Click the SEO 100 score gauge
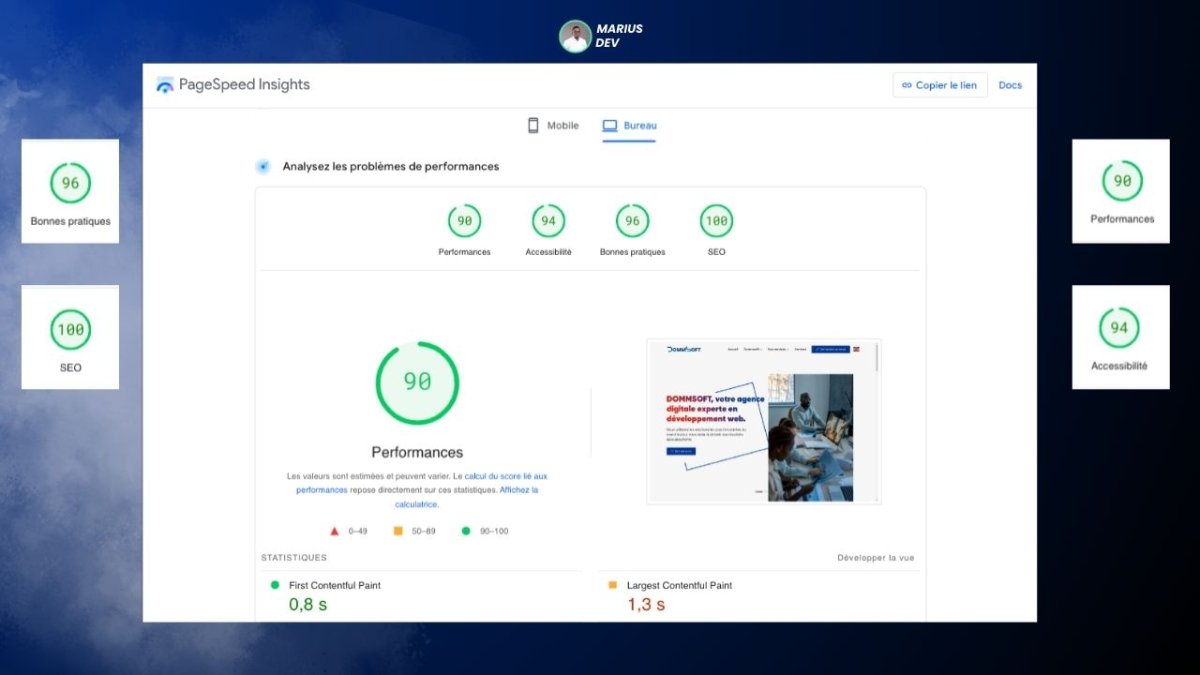This screenshot has height=675, width=1200. (716, 221)
